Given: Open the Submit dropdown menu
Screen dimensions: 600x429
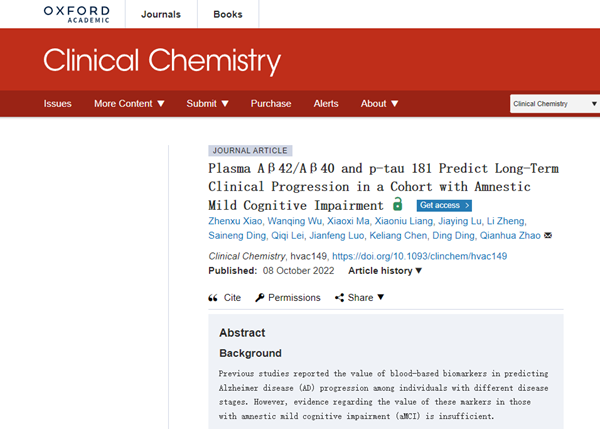Looking at the screenshot, I should (207, 104).
